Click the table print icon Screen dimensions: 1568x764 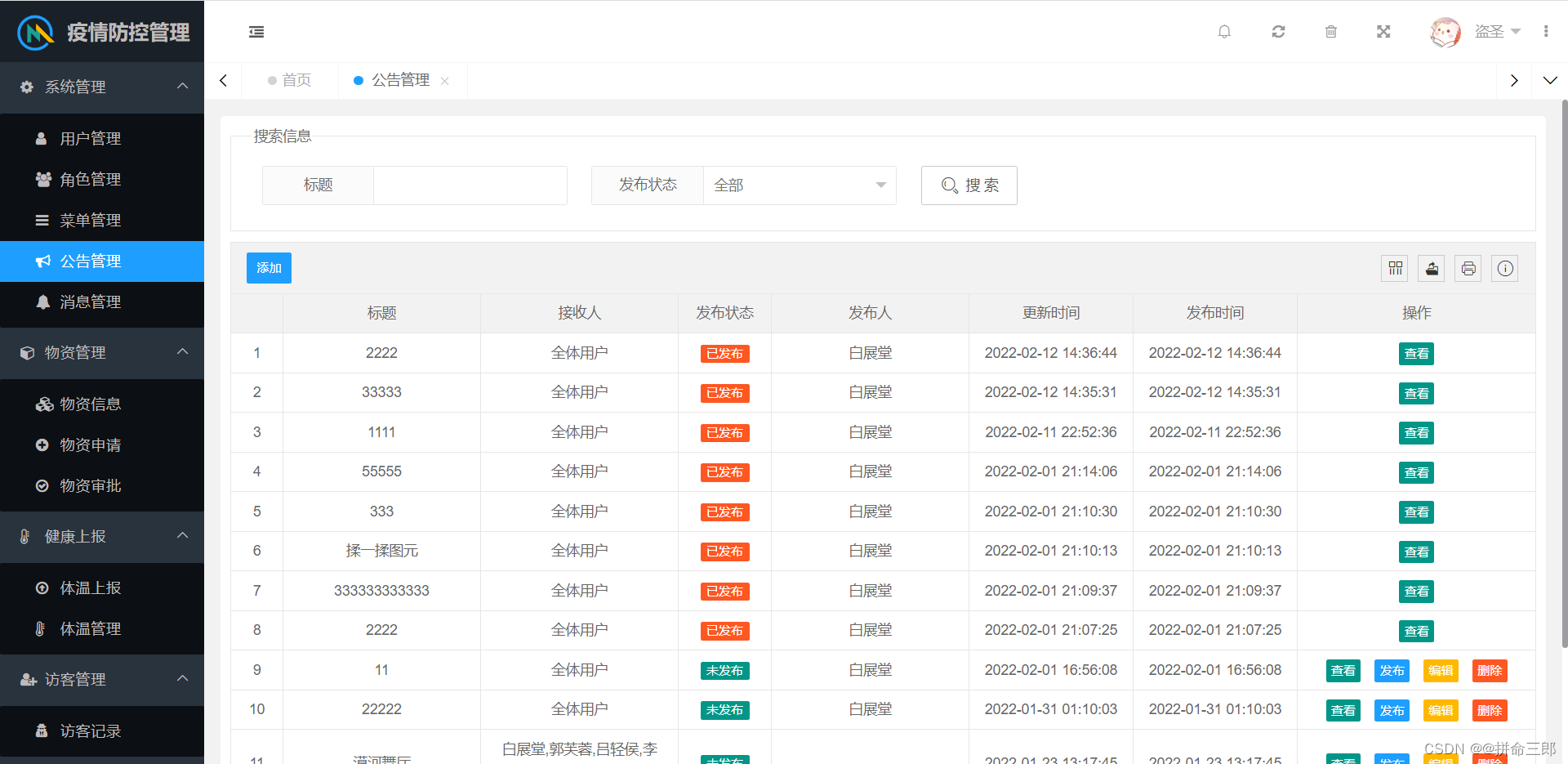[1468, 268]
